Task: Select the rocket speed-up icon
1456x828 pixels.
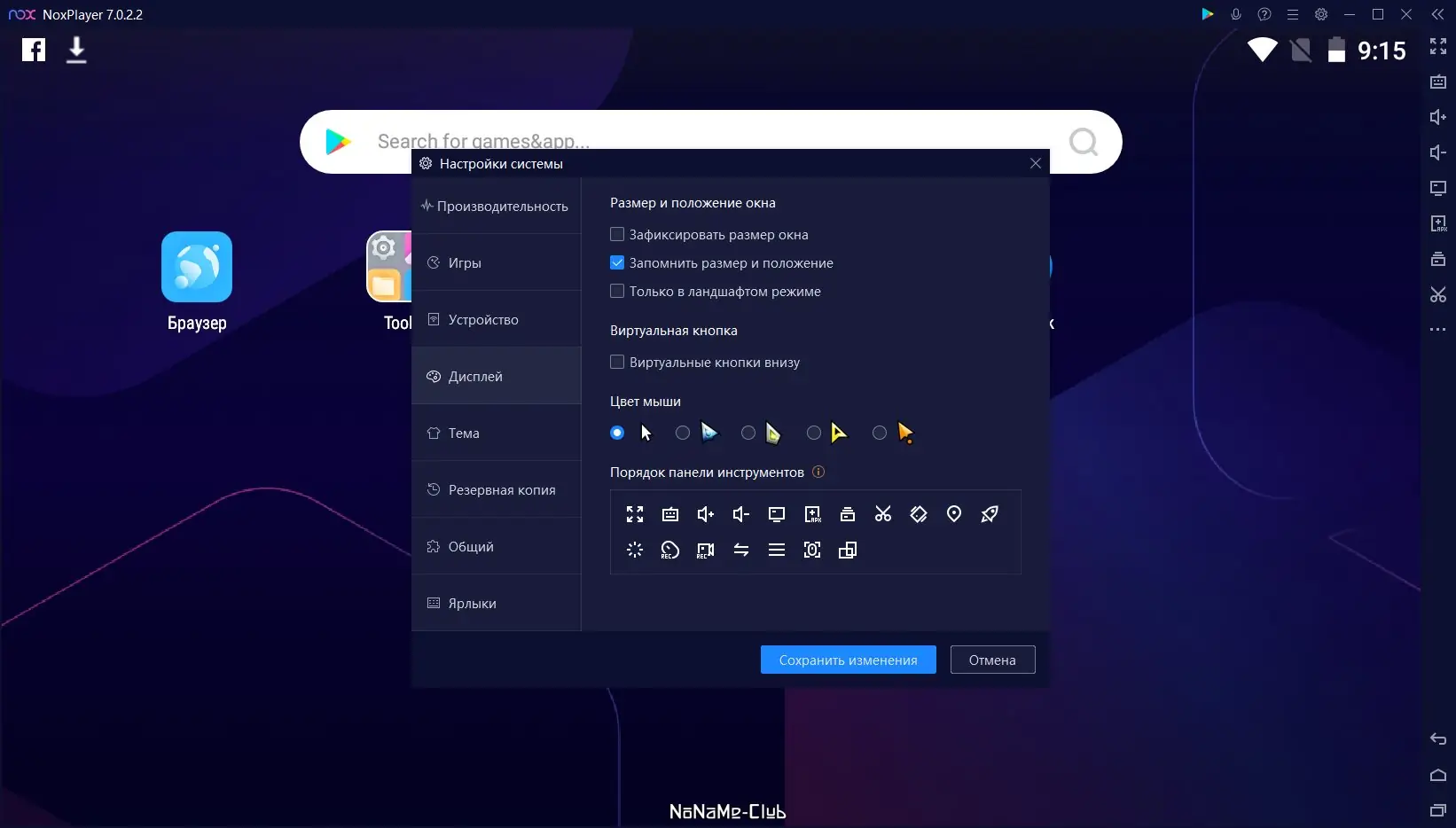Action: (x=990, y=514)
